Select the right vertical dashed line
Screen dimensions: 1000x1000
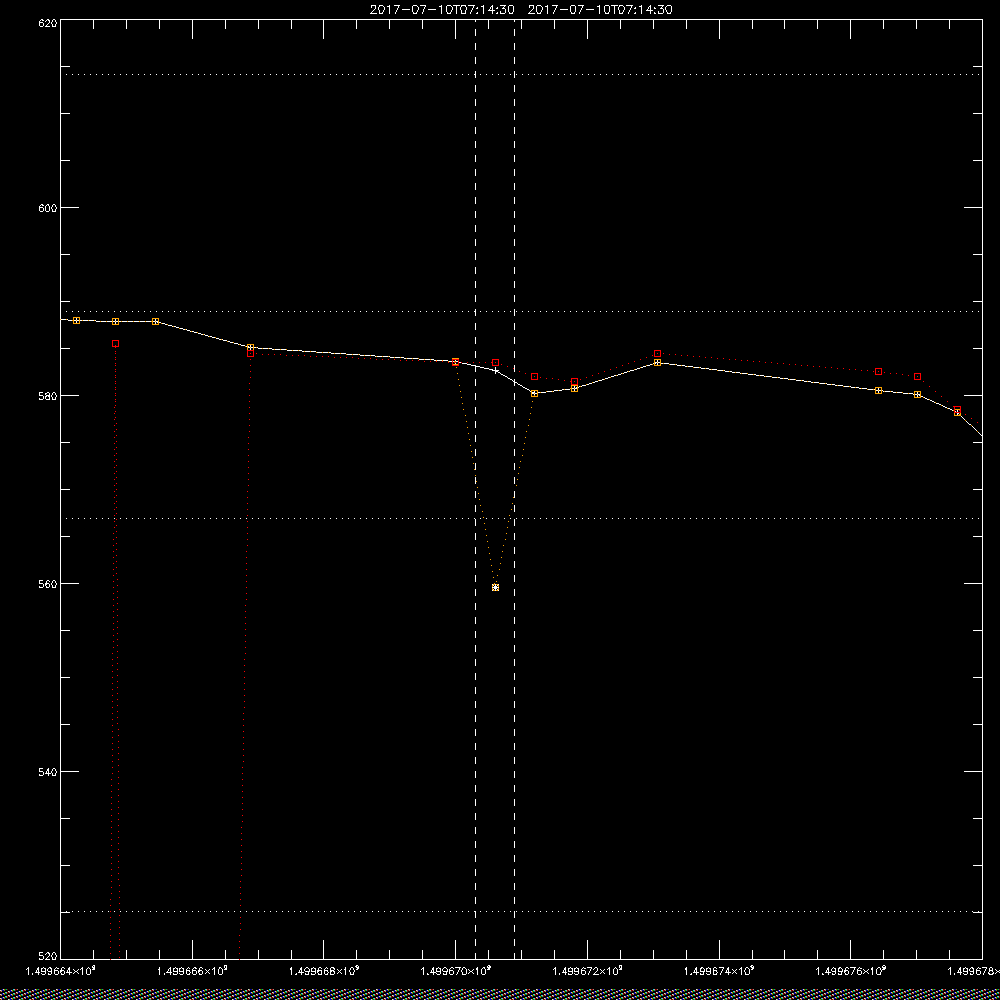(514, 488)
